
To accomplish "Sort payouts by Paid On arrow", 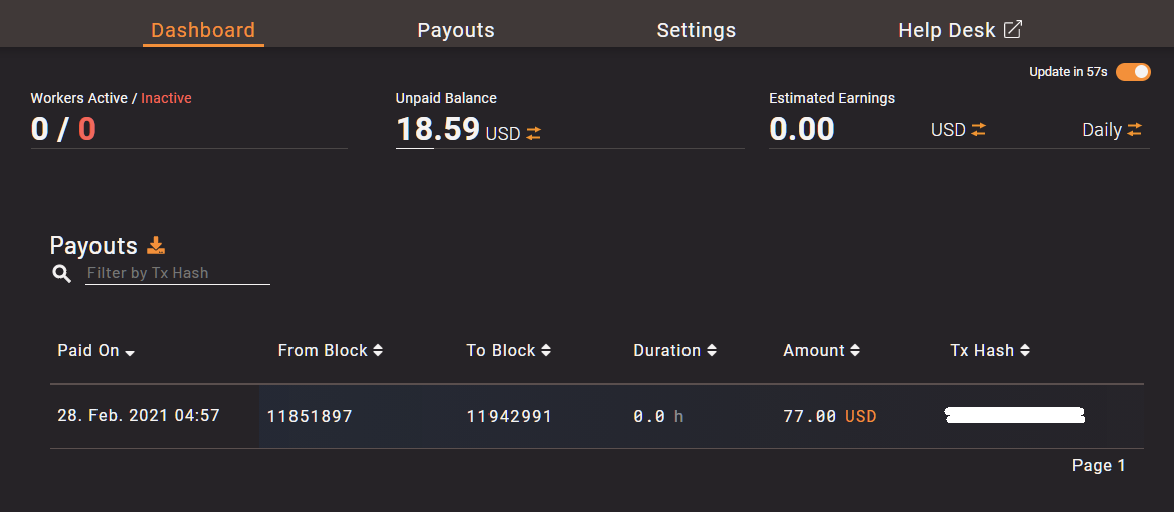I will 131,352.
